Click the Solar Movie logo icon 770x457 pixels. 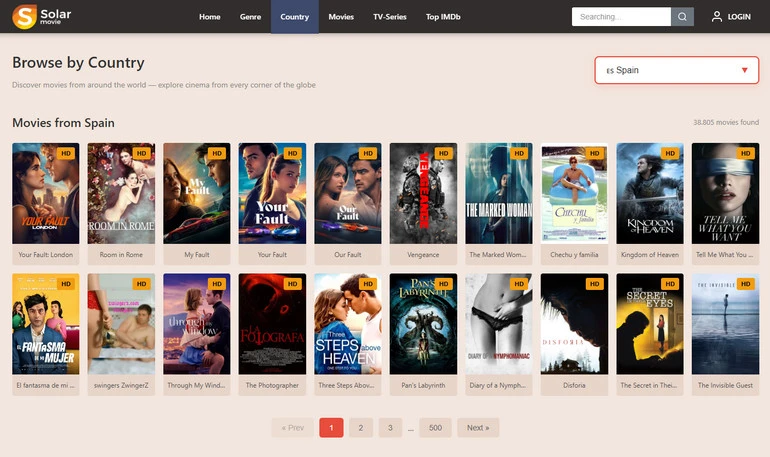pos(24,16)
